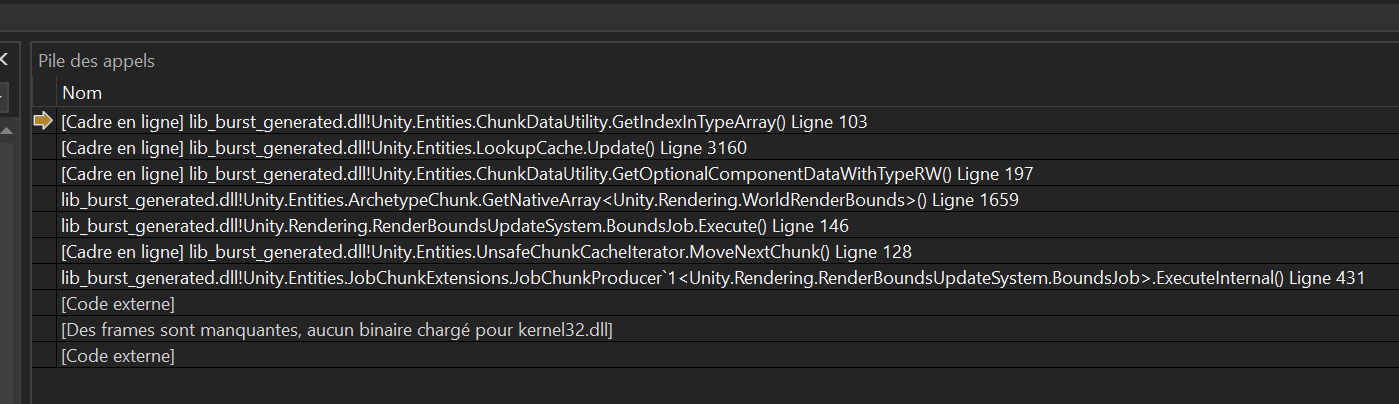
Task: Click empty area below the call stack rows
Action: click(700, 385)
